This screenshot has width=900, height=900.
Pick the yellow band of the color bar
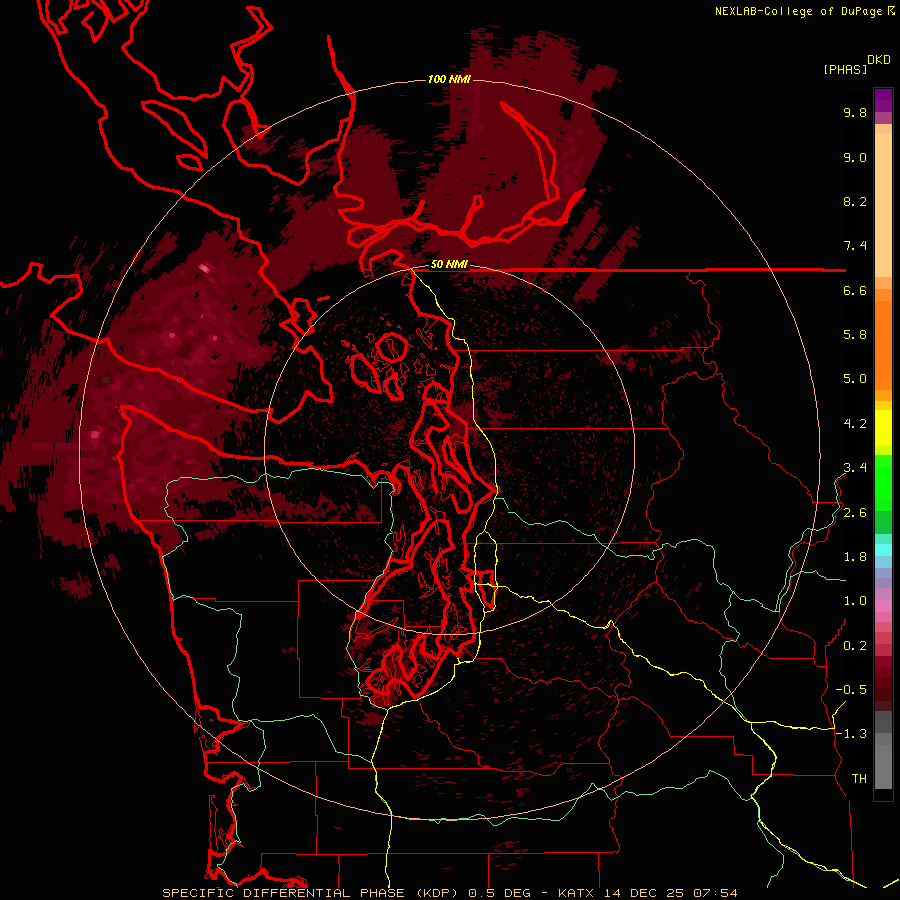click(x=883, y=428)
